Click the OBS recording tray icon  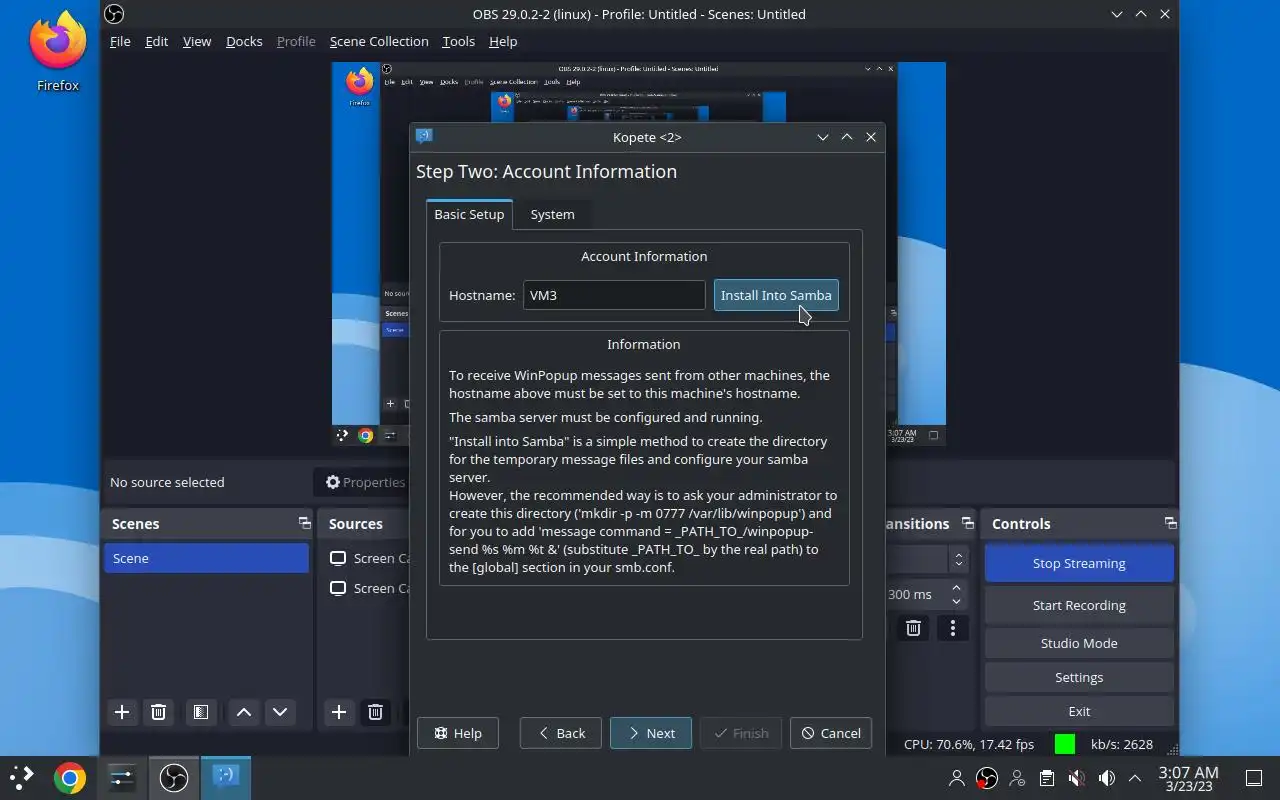point(987,778)
